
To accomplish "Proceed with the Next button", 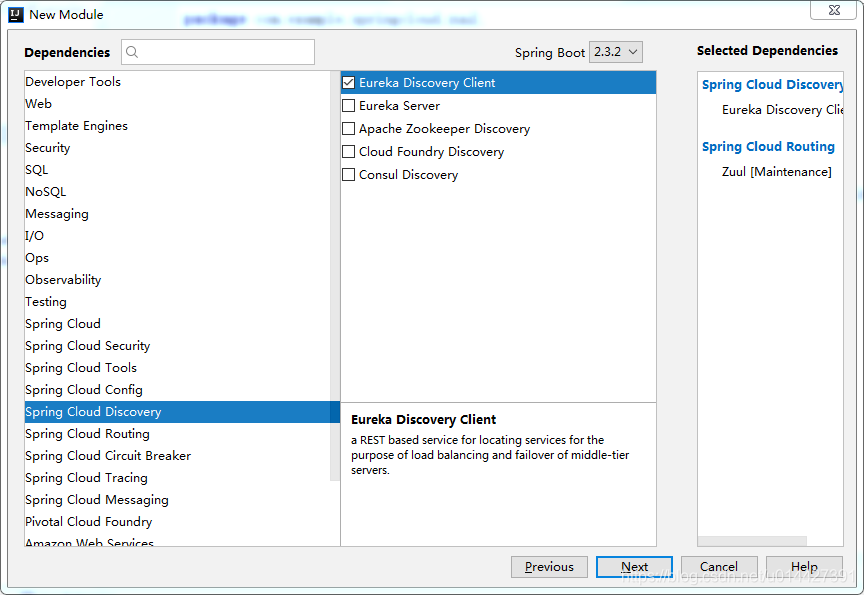I will click(634, 566).
